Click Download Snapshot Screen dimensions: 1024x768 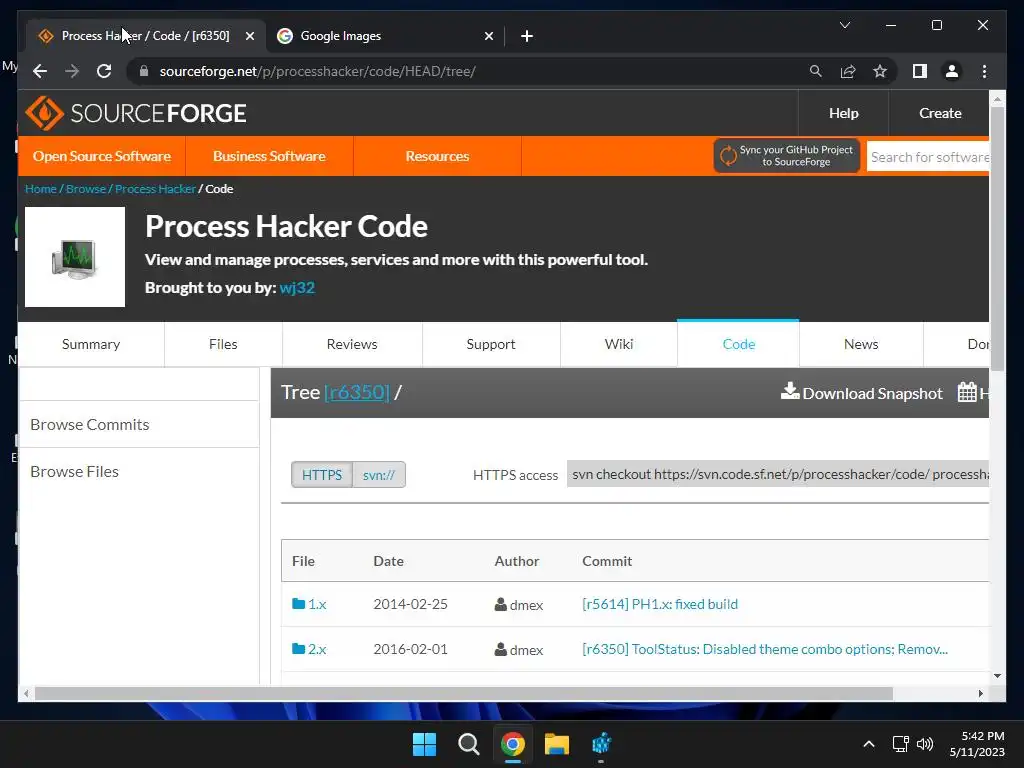[x=862, y=392]
